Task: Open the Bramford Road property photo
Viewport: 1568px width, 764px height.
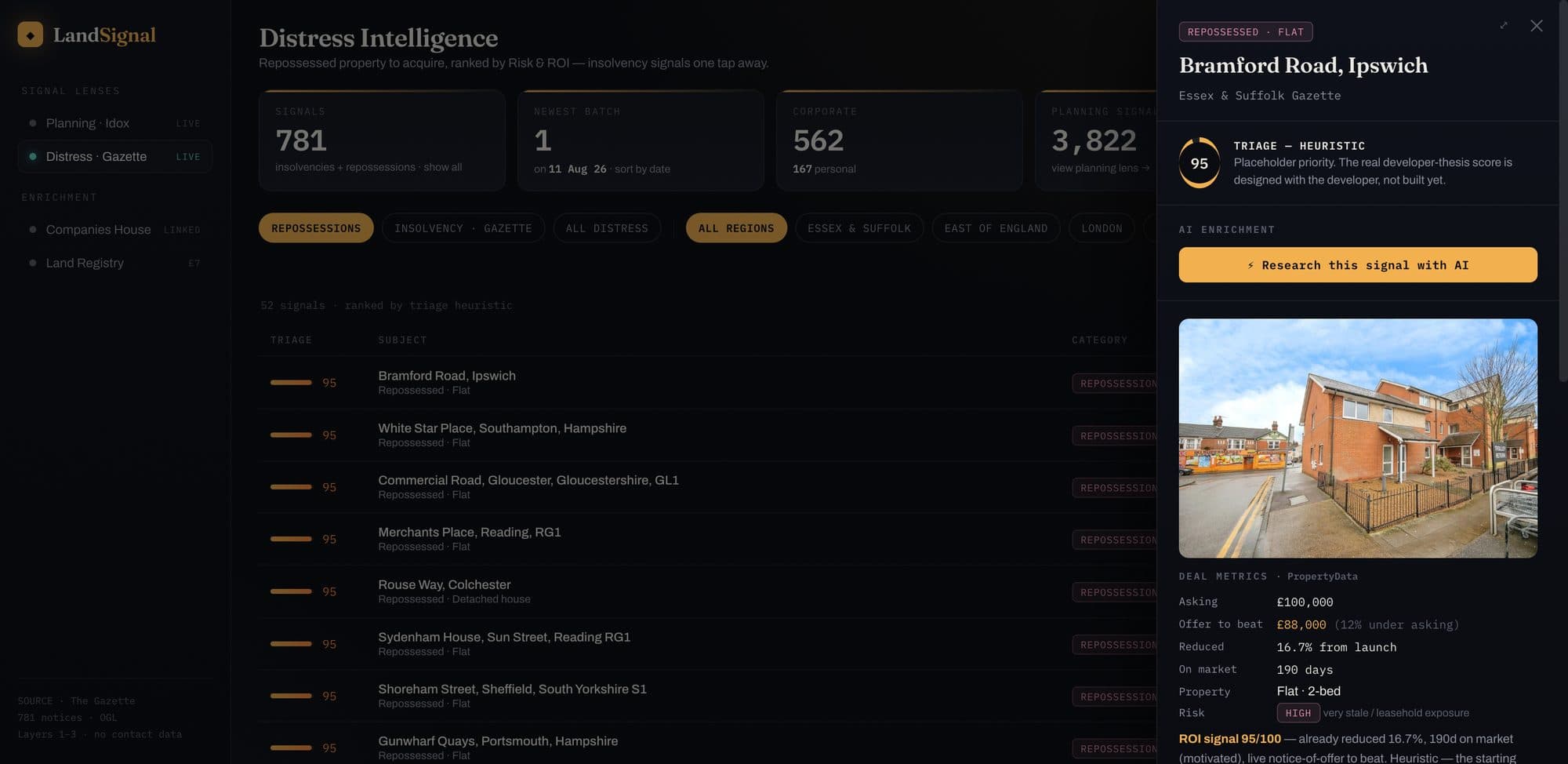Action: point(1358,438)
